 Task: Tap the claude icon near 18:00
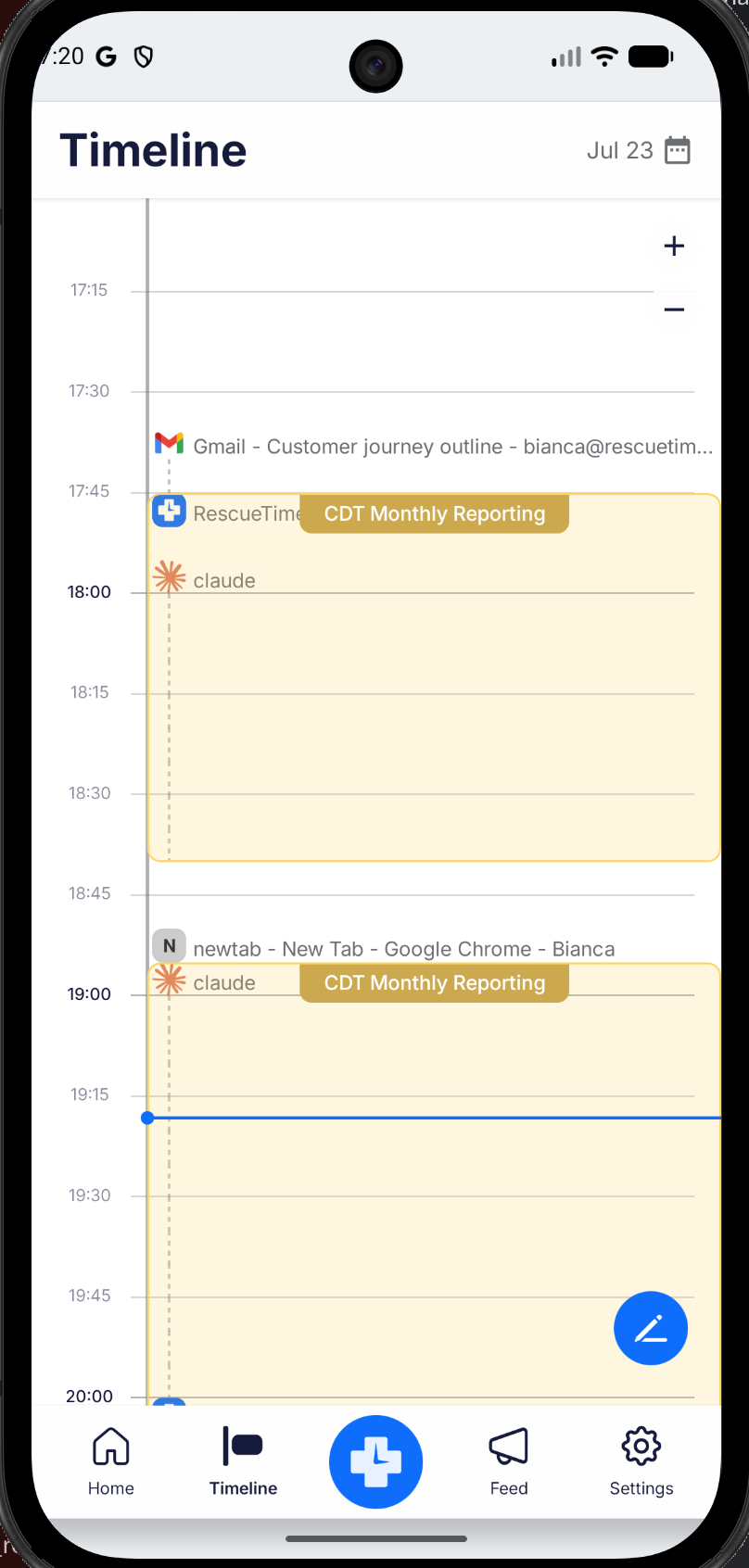169,577
